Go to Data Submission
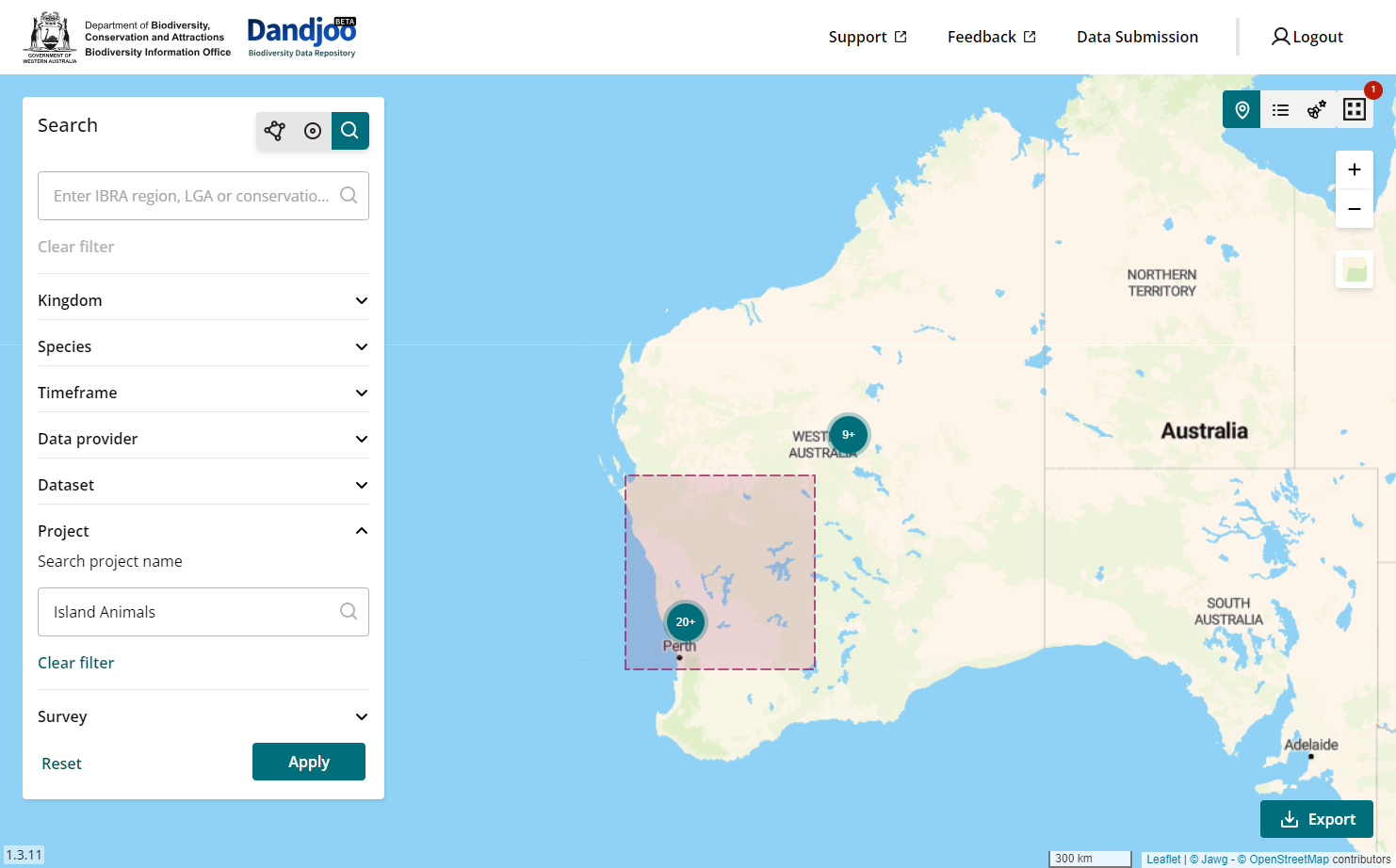 [x=1138, y=37]
